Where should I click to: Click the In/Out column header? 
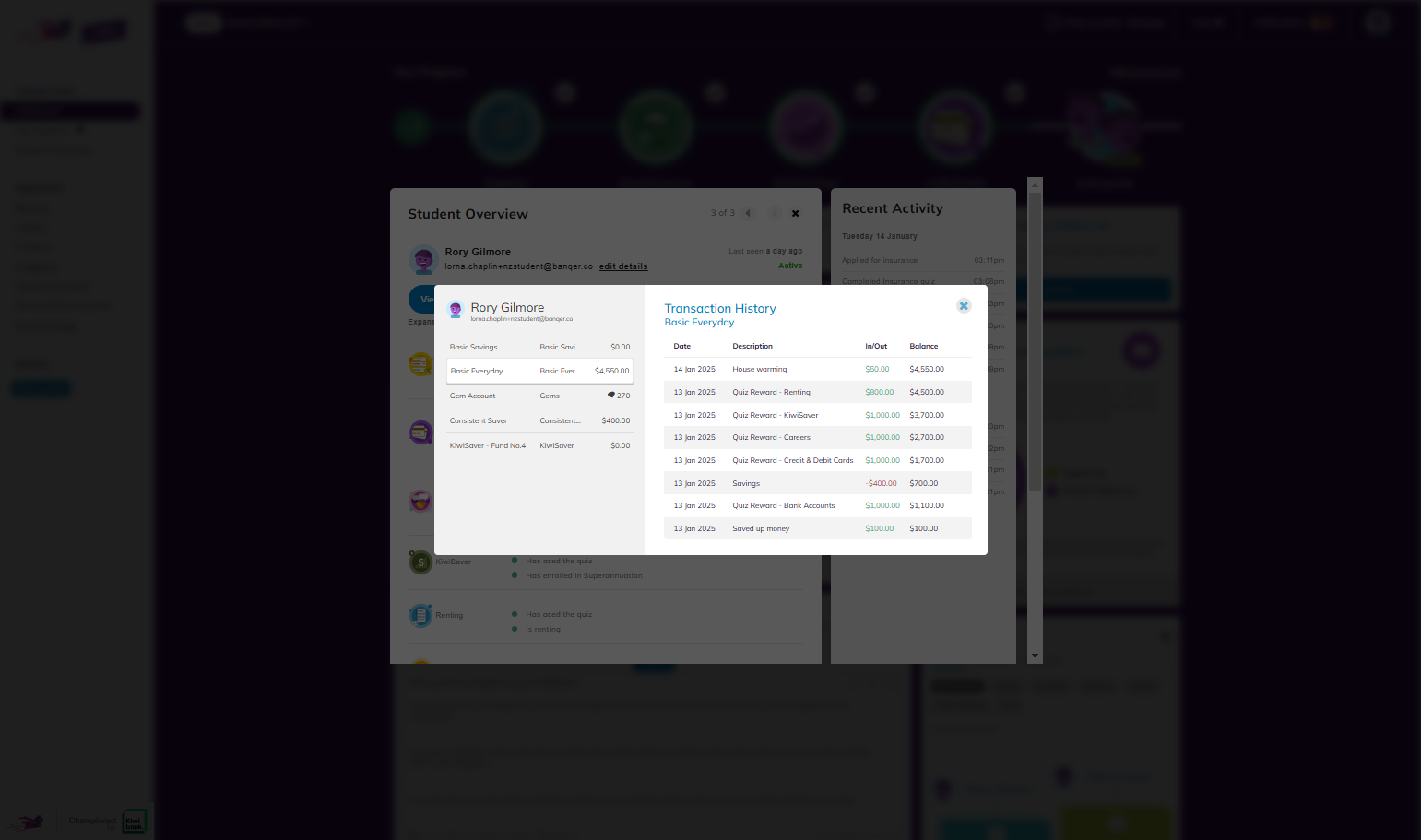876,346
